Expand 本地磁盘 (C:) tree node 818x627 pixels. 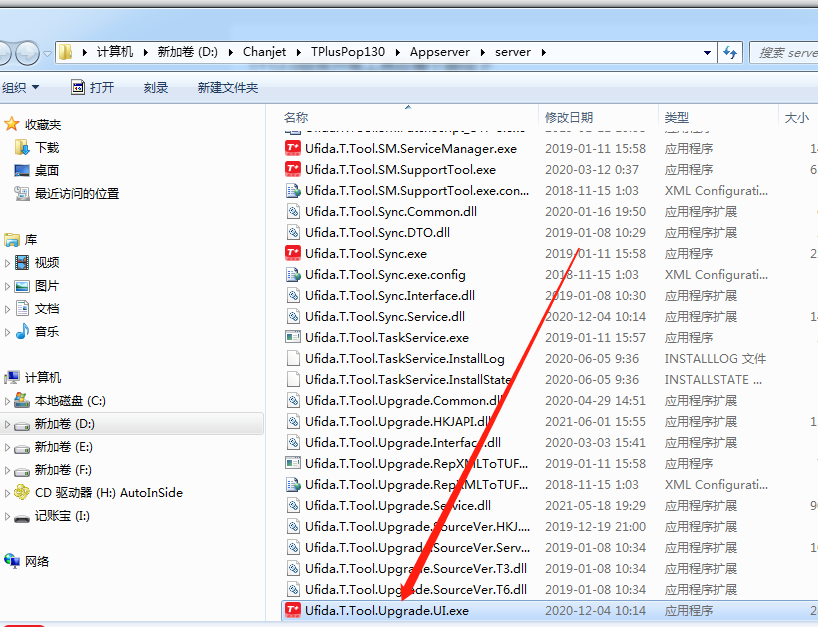click(x=7, y=401)
